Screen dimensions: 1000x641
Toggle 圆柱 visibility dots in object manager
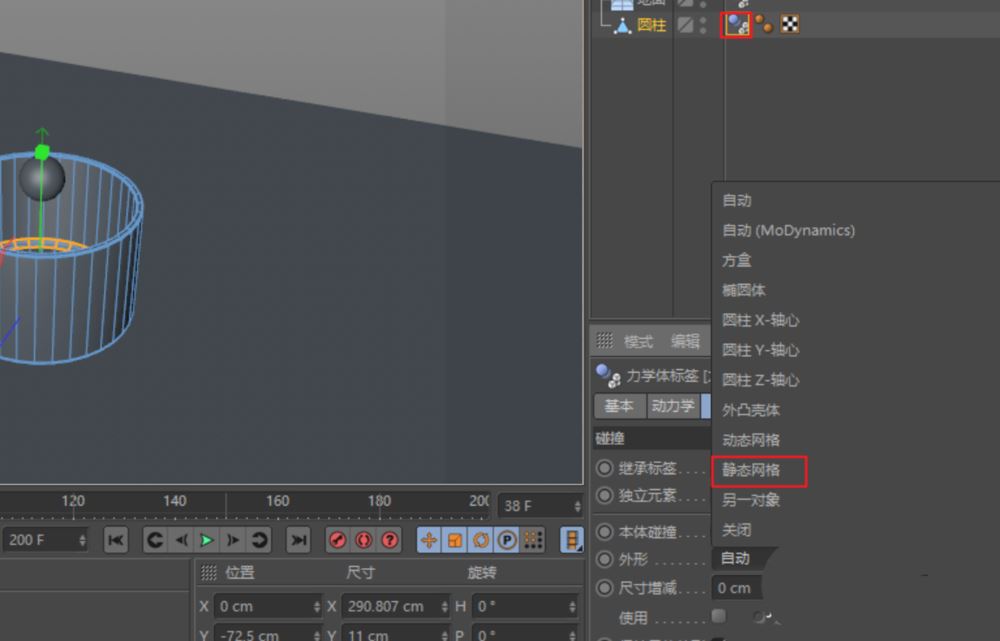(703, 25)
